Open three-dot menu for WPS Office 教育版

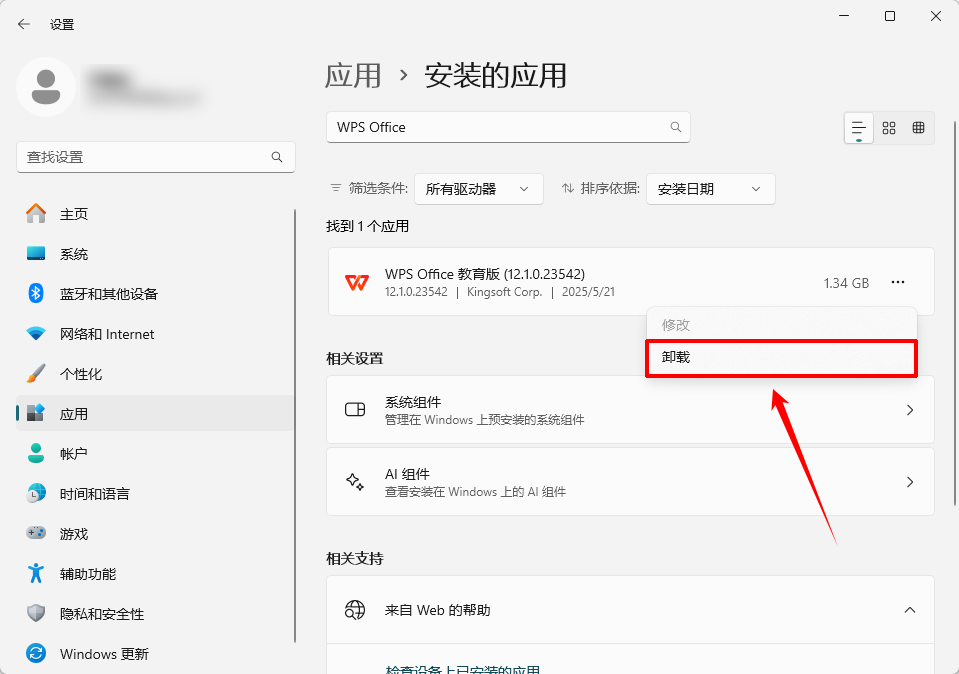pyautogui.click(x=898, y=282)
